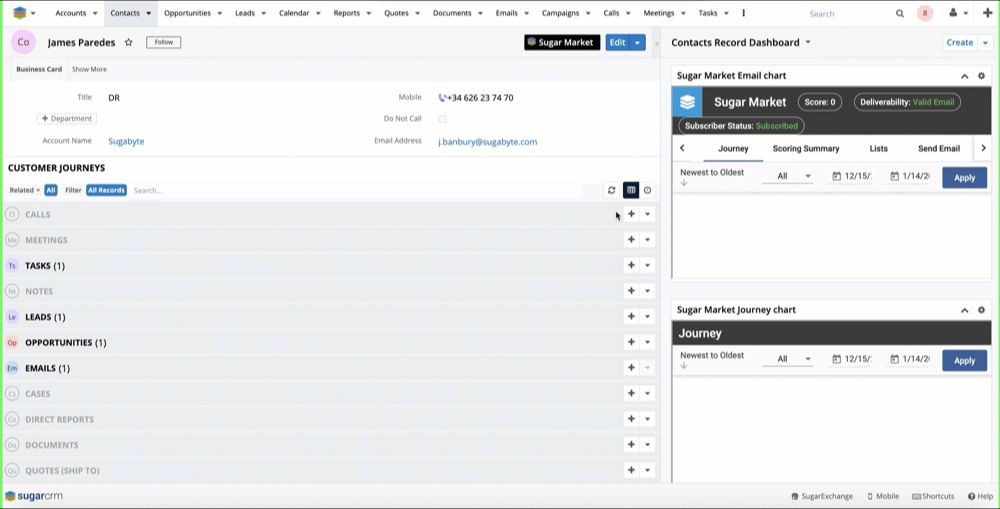Viewport: 1000px width, 509px height.
Task: Open the Opportunities module dropdown arrow
Action: click(x=219, y=13)
